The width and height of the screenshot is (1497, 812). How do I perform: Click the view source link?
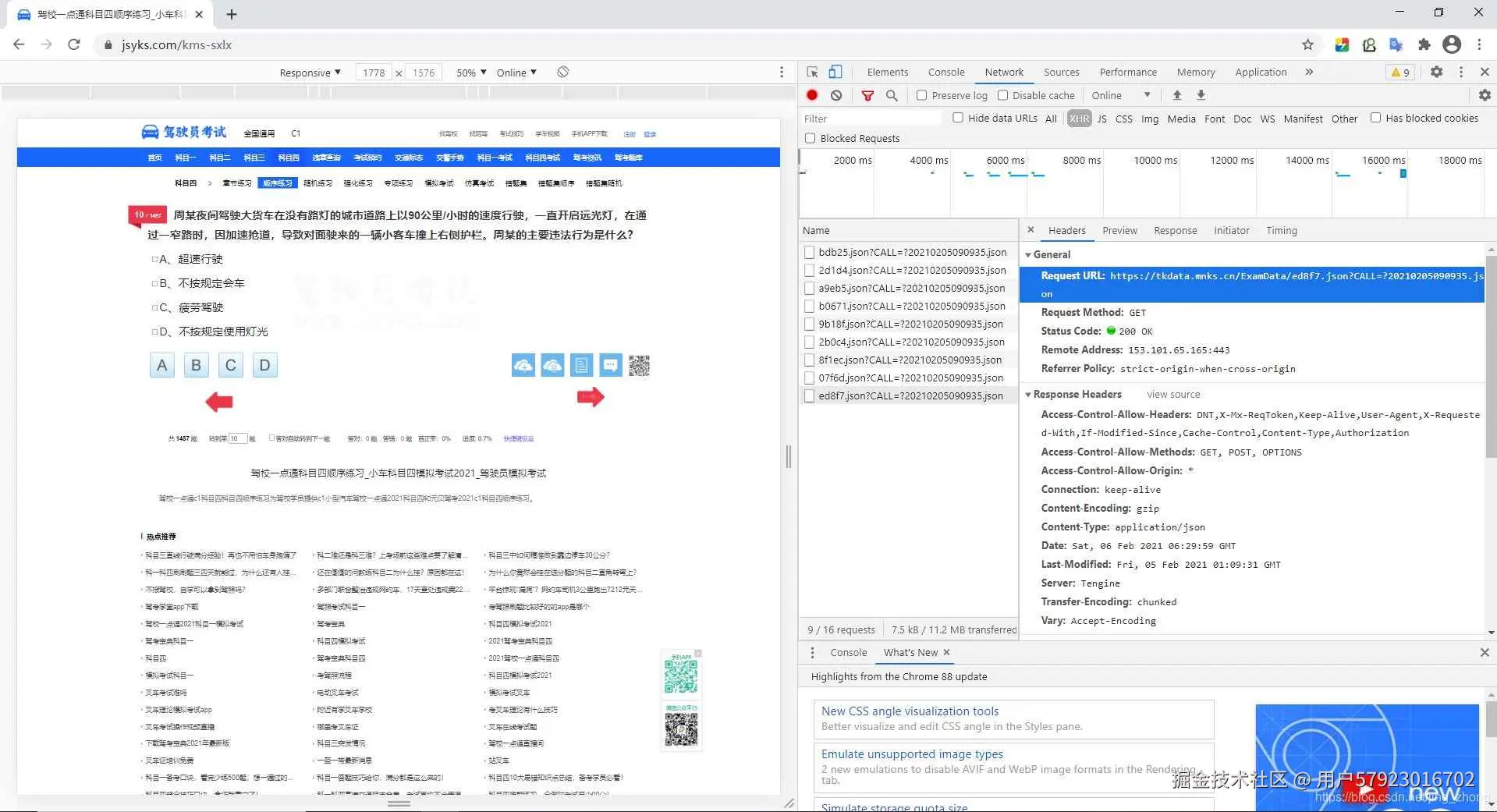pos(1173,395)
